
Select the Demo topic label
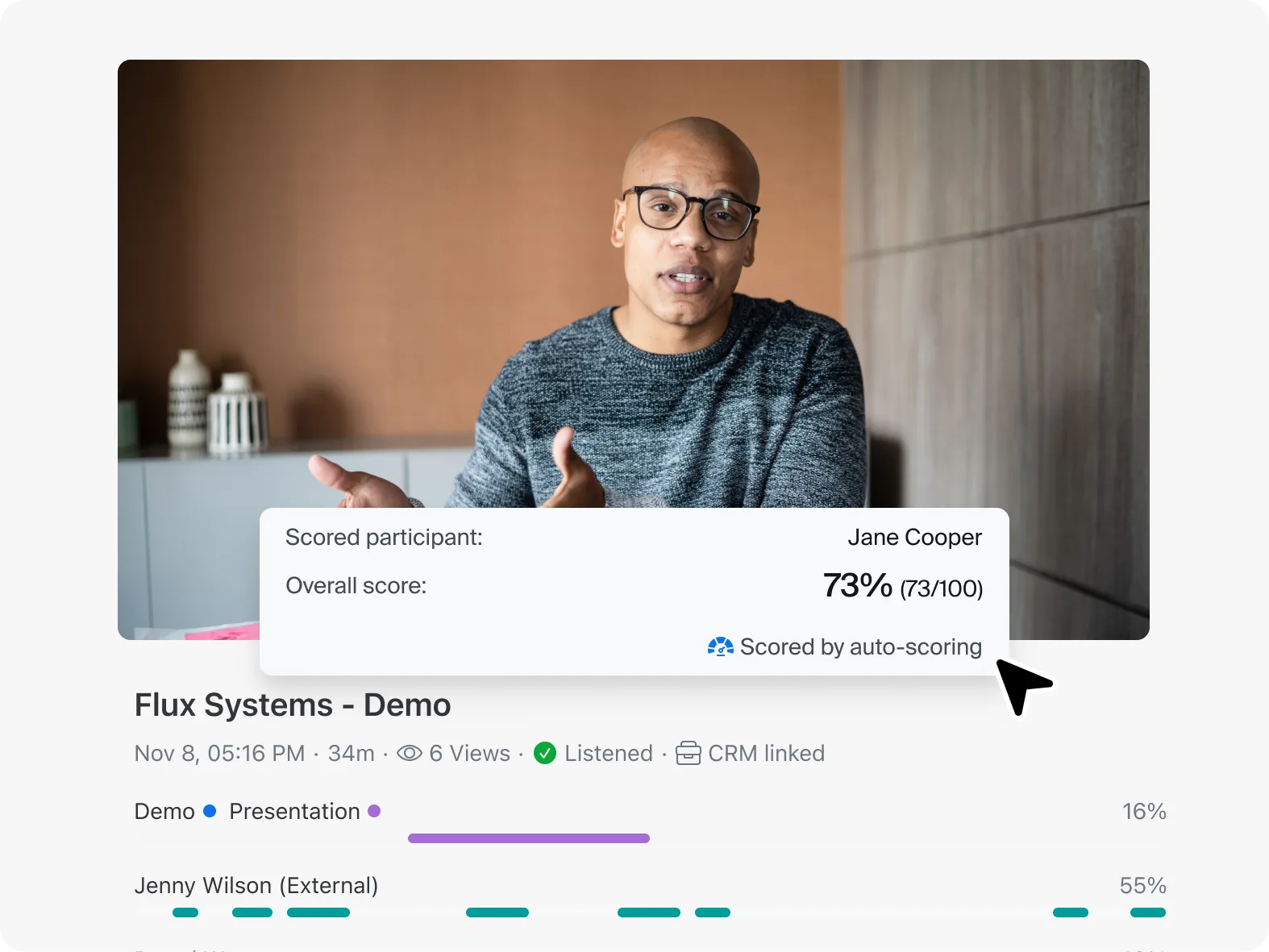164,811
